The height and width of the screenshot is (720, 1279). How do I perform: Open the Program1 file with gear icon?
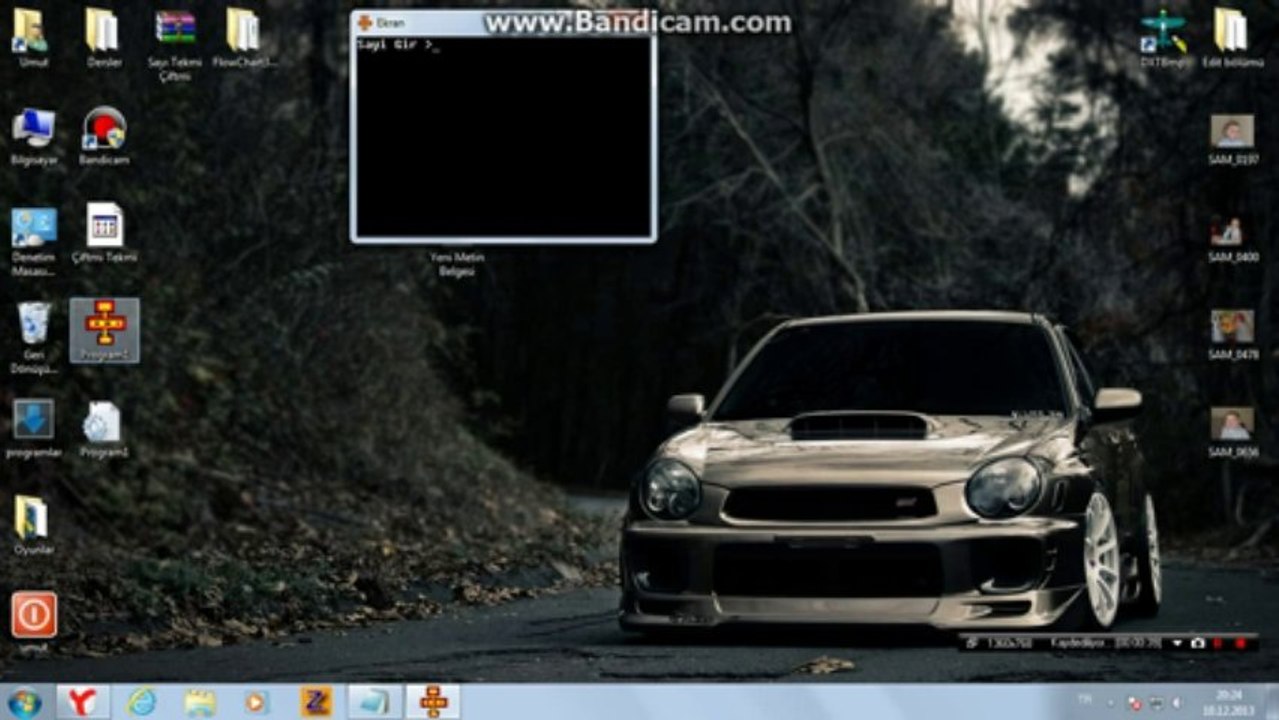coord(103,429)
